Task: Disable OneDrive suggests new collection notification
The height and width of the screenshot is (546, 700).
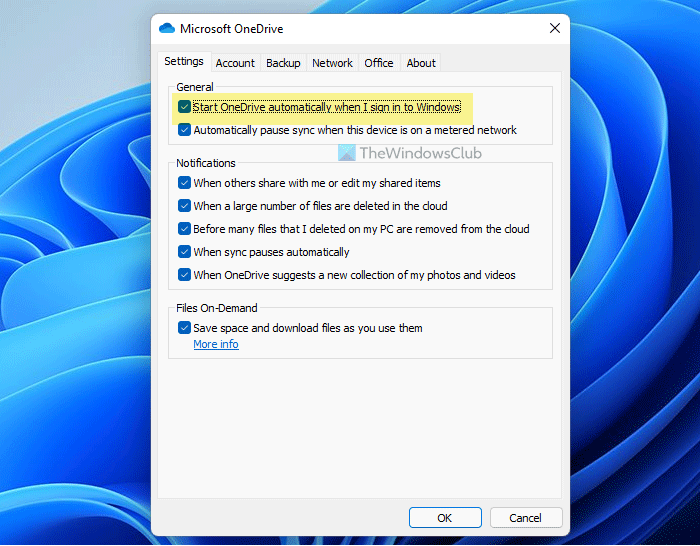Action: 184,275
